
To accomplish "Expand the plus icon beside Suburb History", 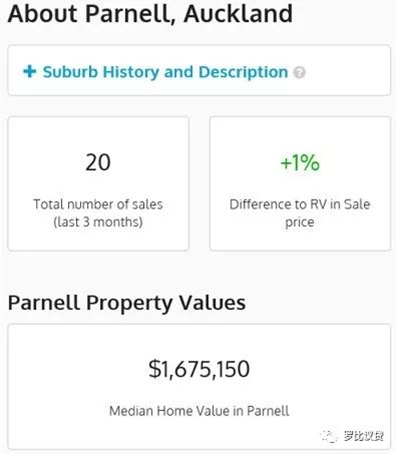I will click(29, 71).
